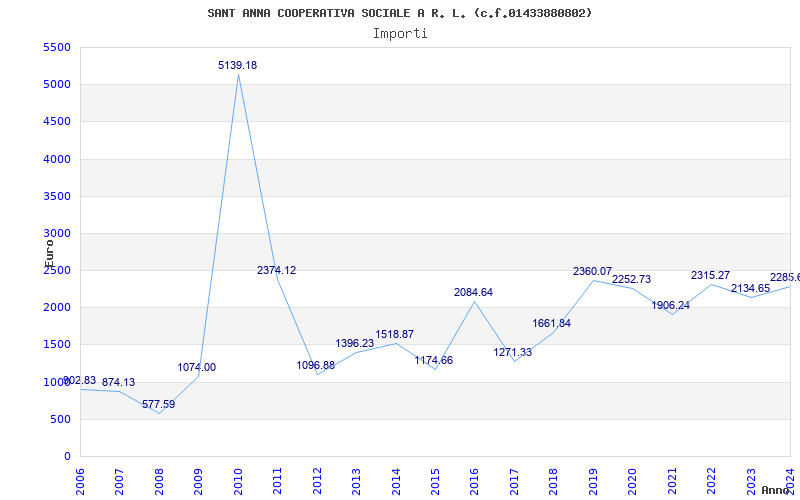Click the x-axis year 2018
800x500 pixels.
(554, 482)
